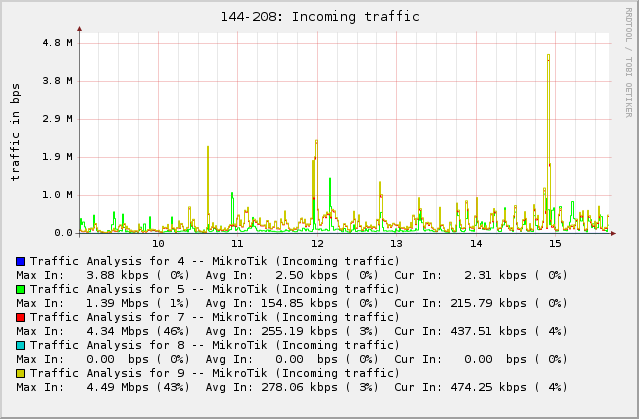Click the green legend swatch for Traffic Analysis 5
The height and width of the screenshot is (419, 639).
pos(20,289)
